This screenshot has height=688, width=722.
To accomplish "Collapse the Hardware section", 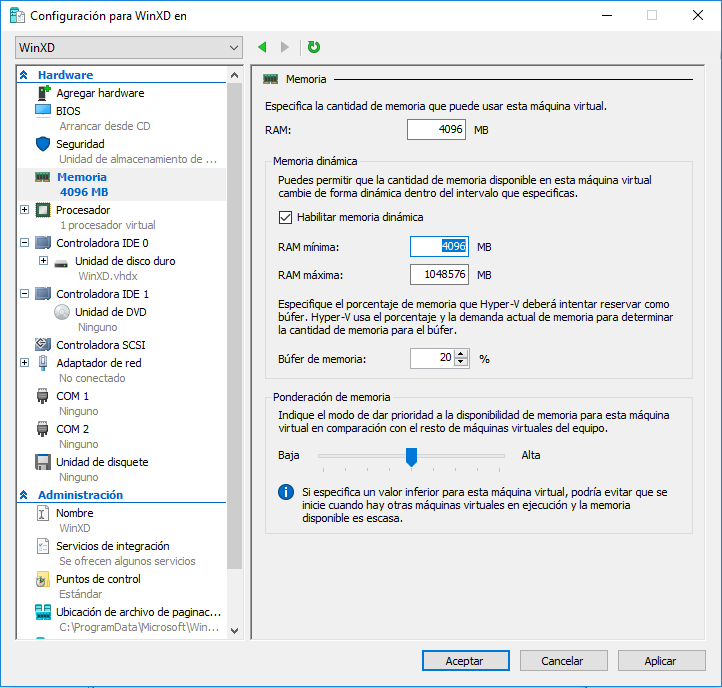I will click(x=24, y=75).
